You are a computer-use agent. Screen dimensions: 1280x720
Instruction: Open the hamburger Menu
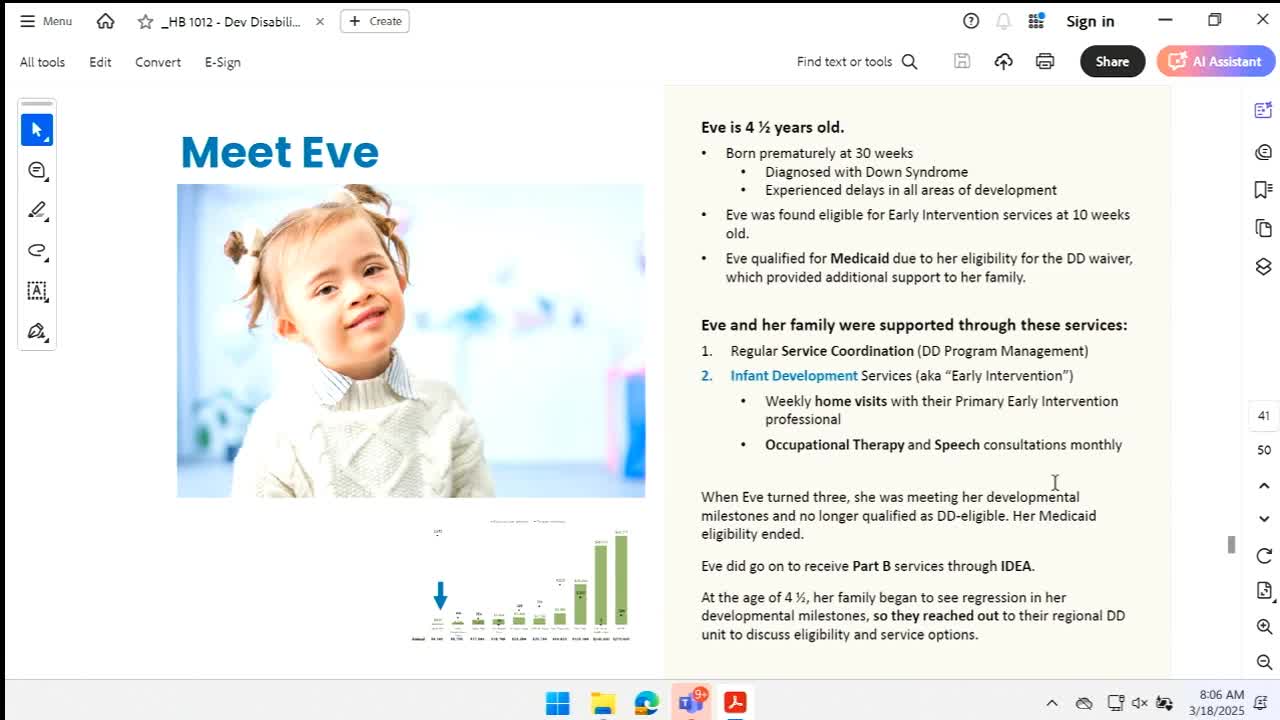46,21
